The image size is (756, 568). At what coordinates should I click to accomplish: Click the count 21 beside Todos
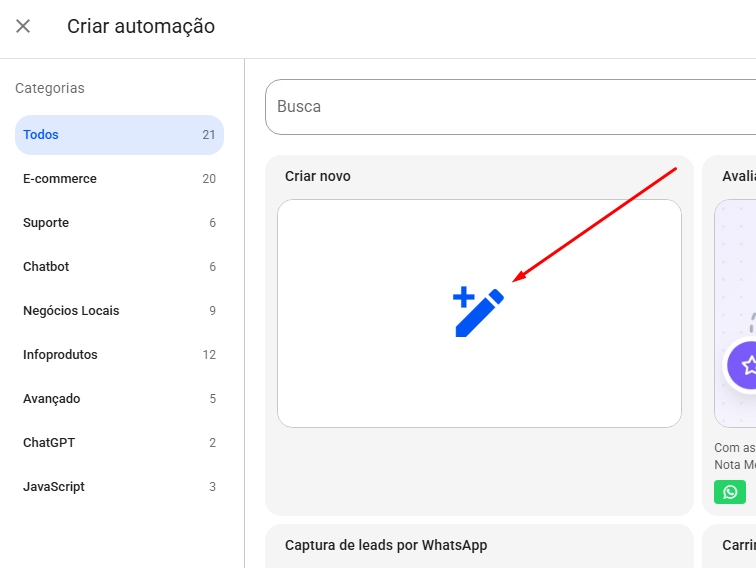click(209, 135)
